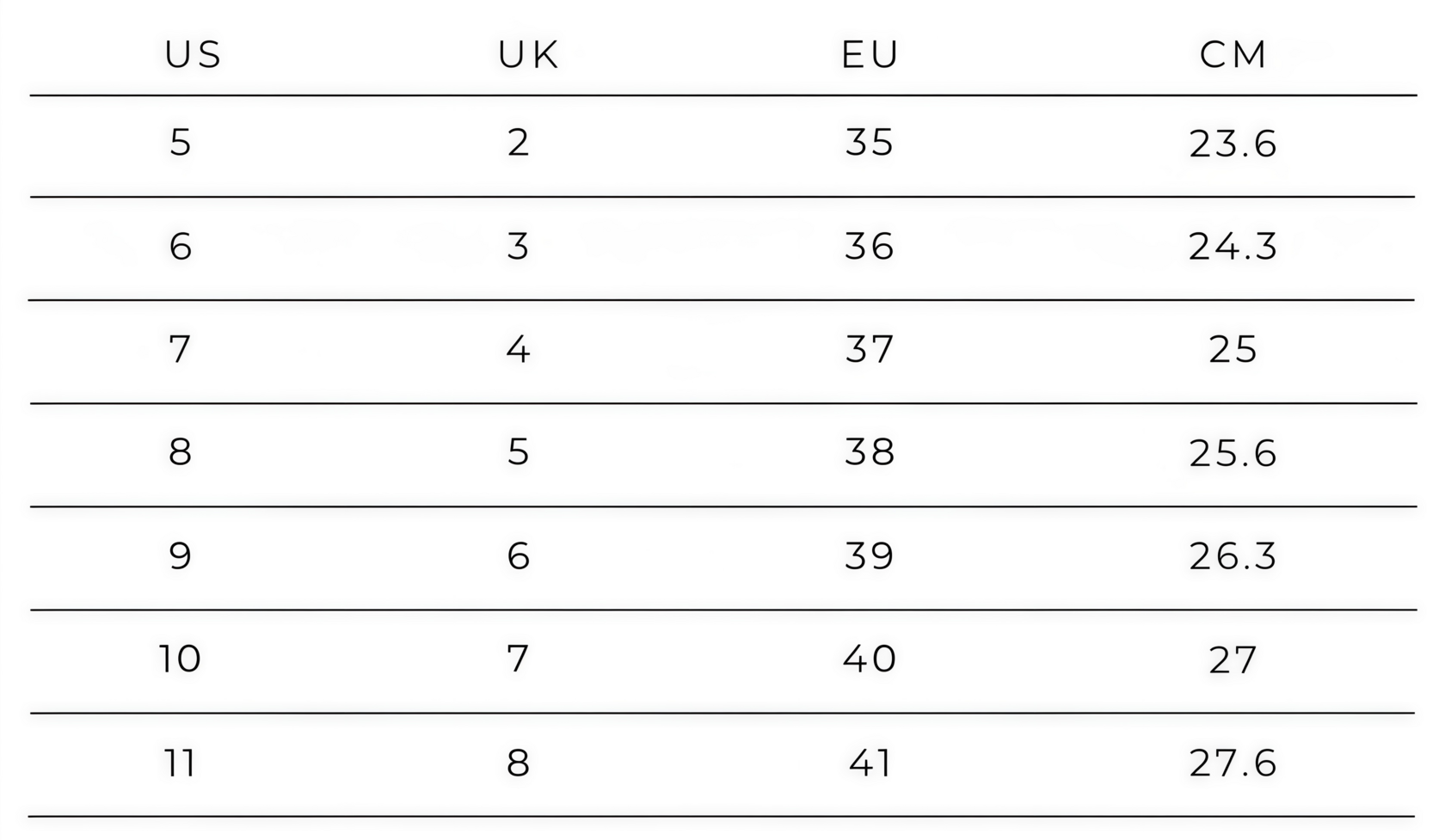Select UK size 2 cell
This screenshot has height=840, width=1445.
click(x=518, y=143)
